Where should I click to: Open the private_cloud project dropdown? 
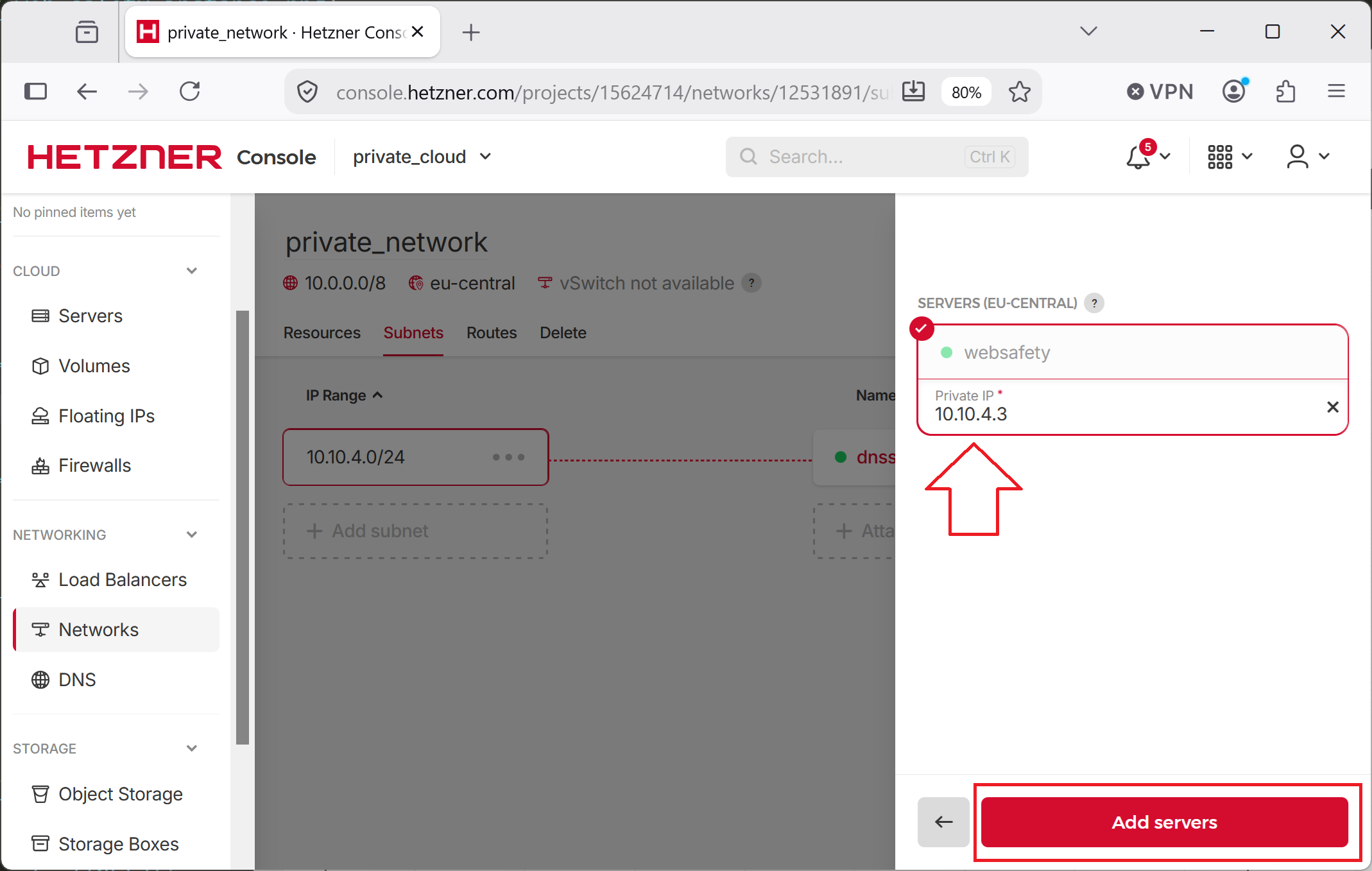point(422,157)
